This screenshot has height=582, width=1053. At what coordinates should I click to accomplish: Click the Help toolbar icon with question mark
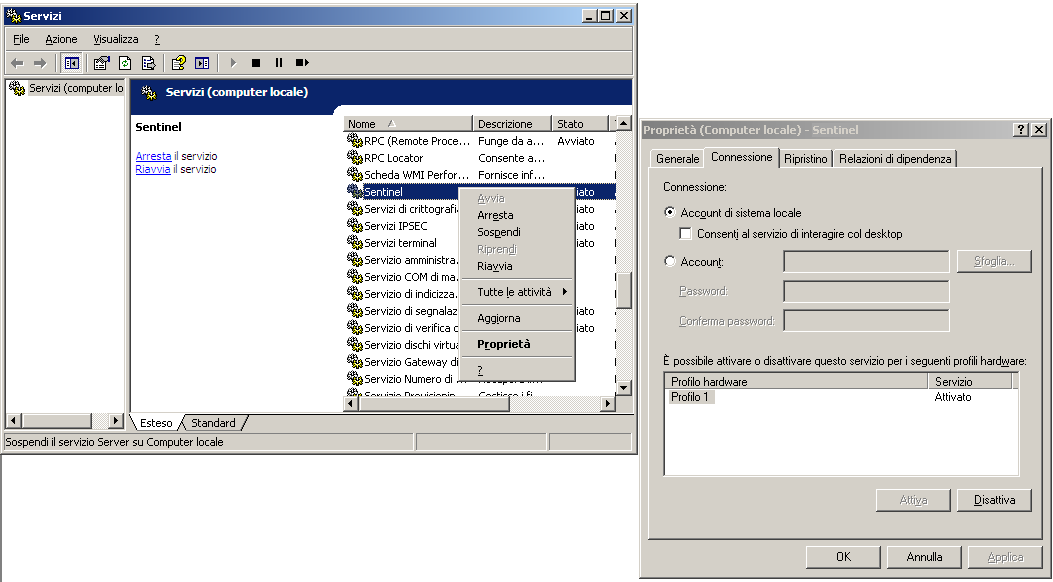pos(178,63)
